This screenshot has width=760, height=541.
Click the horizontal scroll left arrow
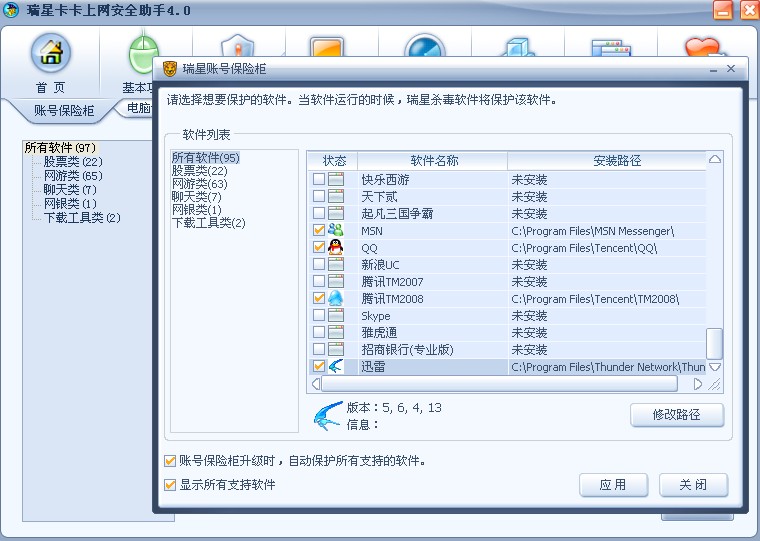[x=316, y=384]
